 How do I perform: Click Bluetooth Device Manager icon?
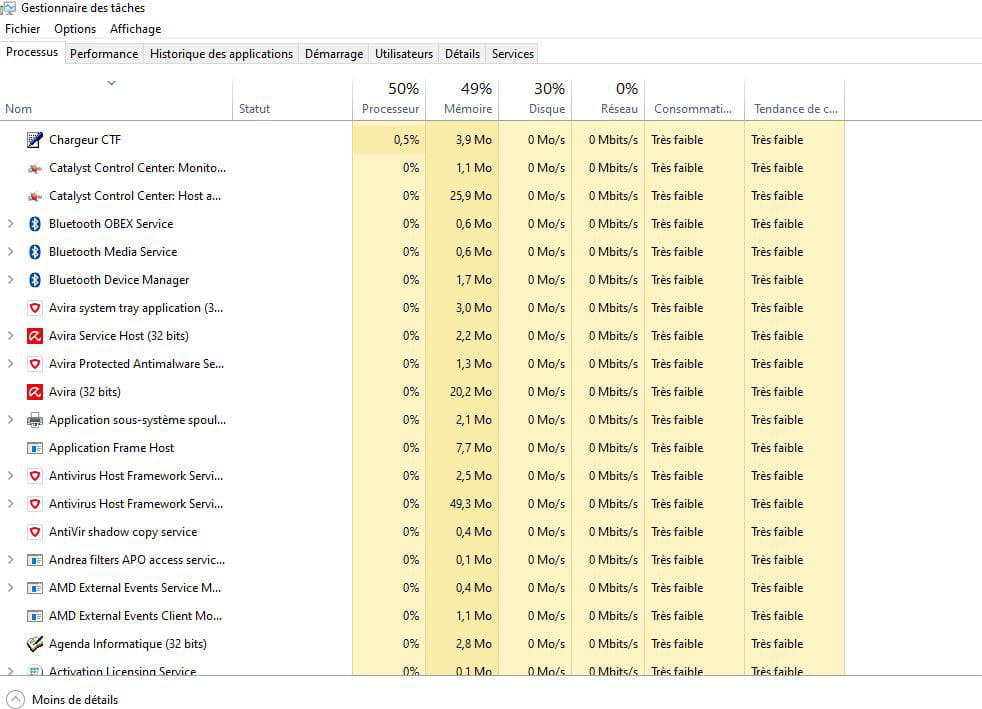pos(35,280)
